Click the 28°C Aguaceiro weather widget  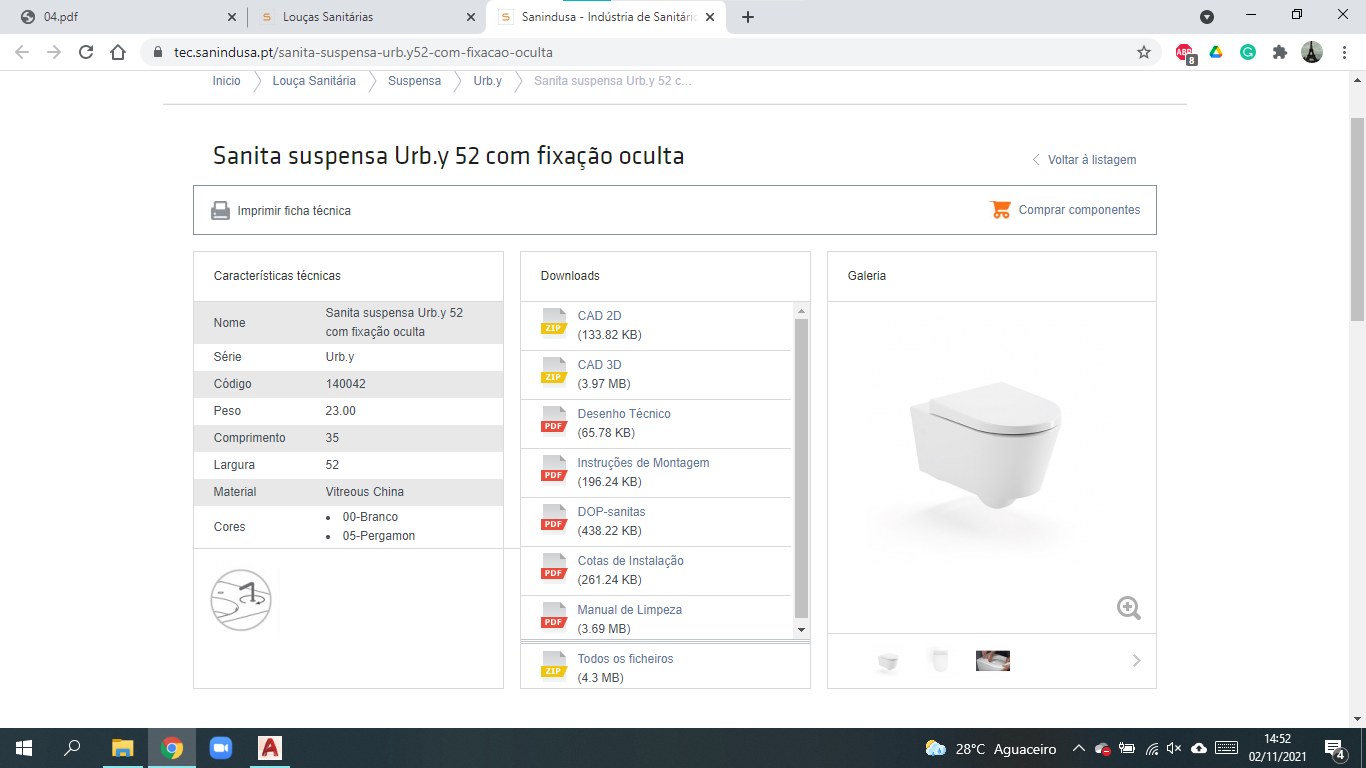991,748
